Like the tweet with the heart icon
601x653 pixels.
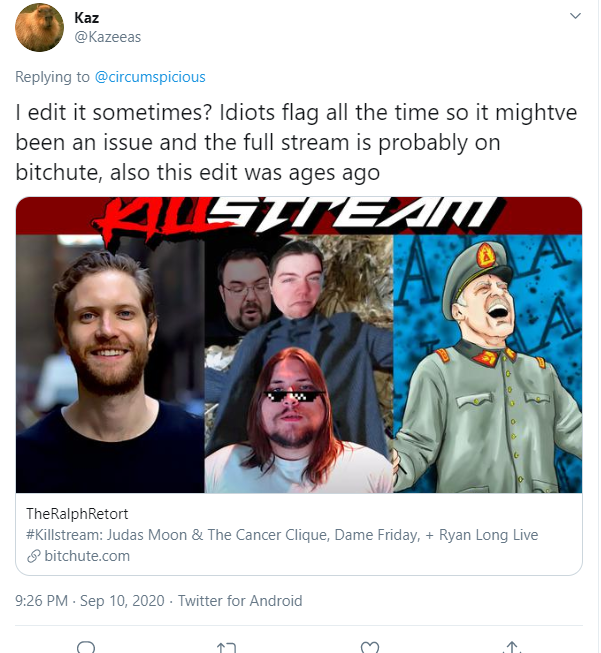point(369,647)
